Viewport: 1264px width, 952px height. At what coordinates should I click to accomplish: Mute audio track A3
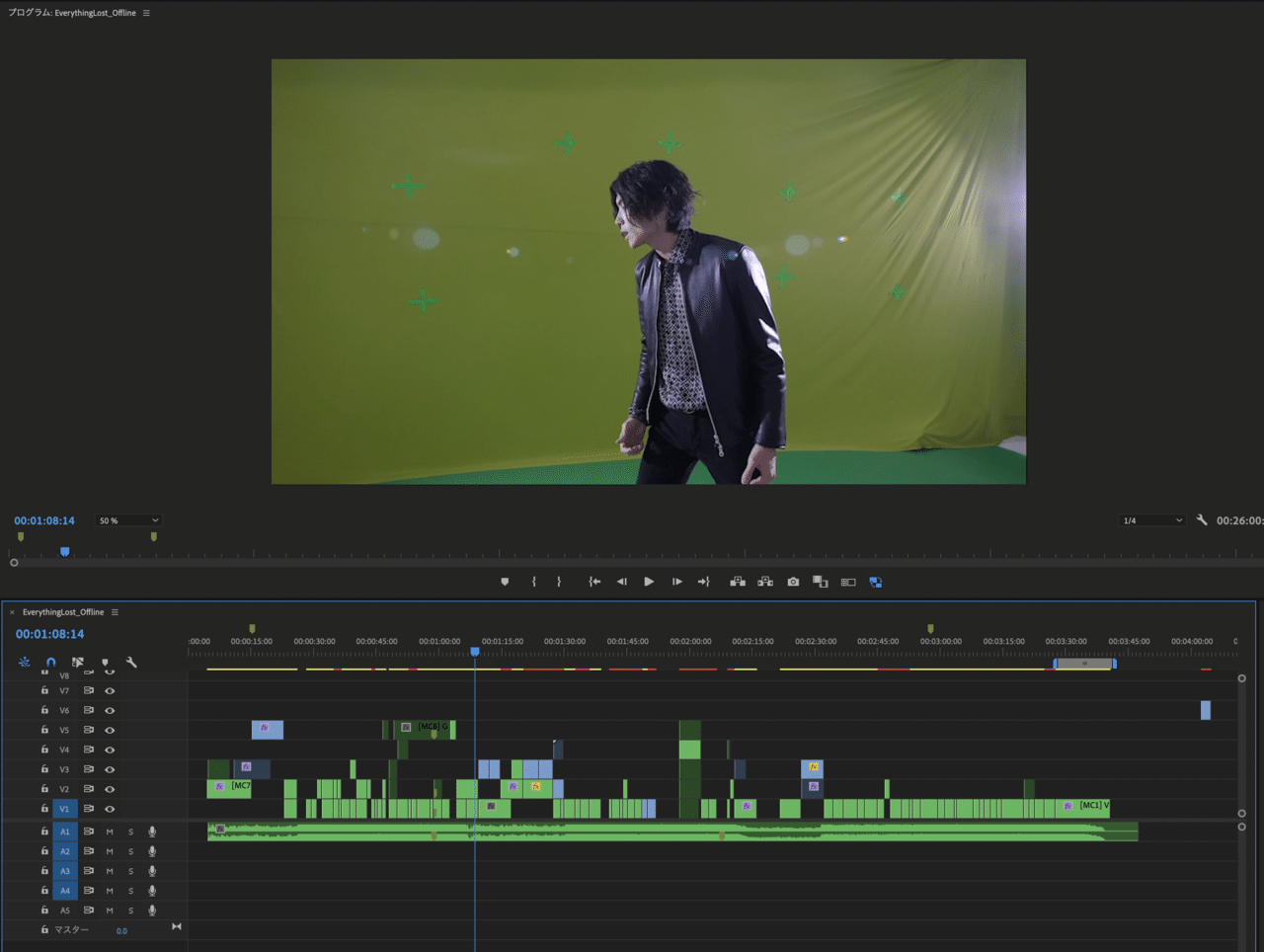110,871
